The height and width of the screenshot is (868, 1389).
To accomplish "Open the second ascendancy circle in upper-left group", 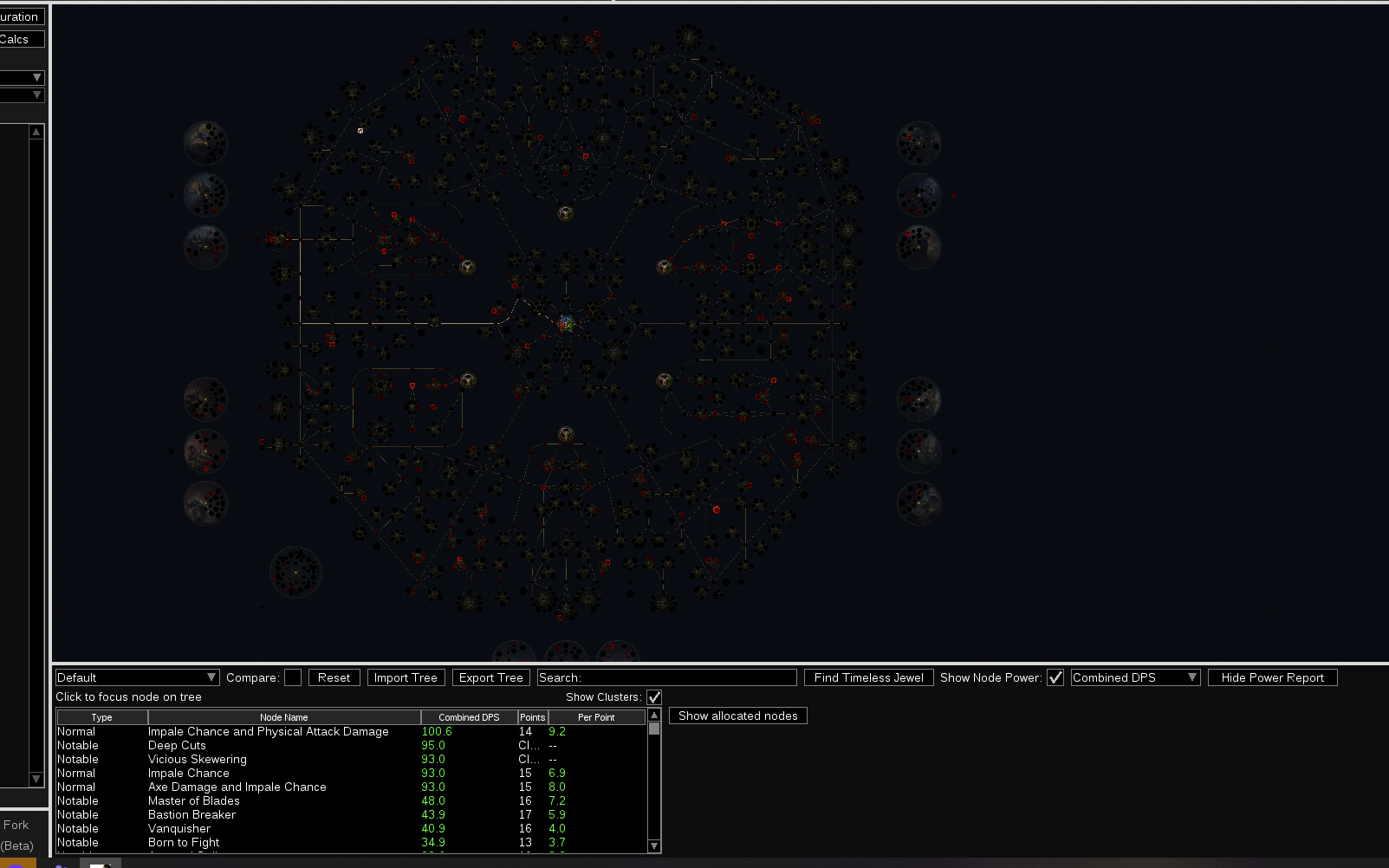I will click(205, 194).
